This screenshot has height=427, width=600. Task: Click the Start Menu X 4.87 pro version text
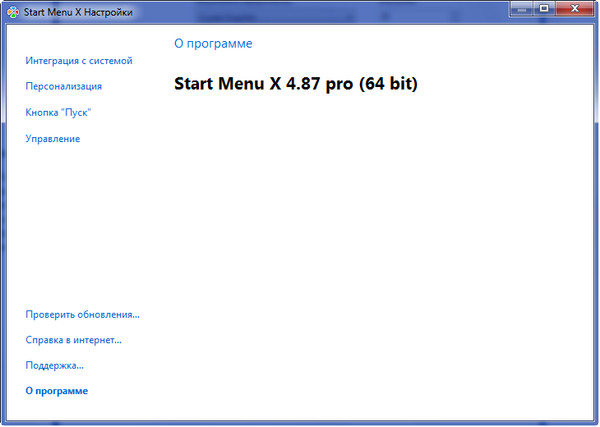pos(296,83)
